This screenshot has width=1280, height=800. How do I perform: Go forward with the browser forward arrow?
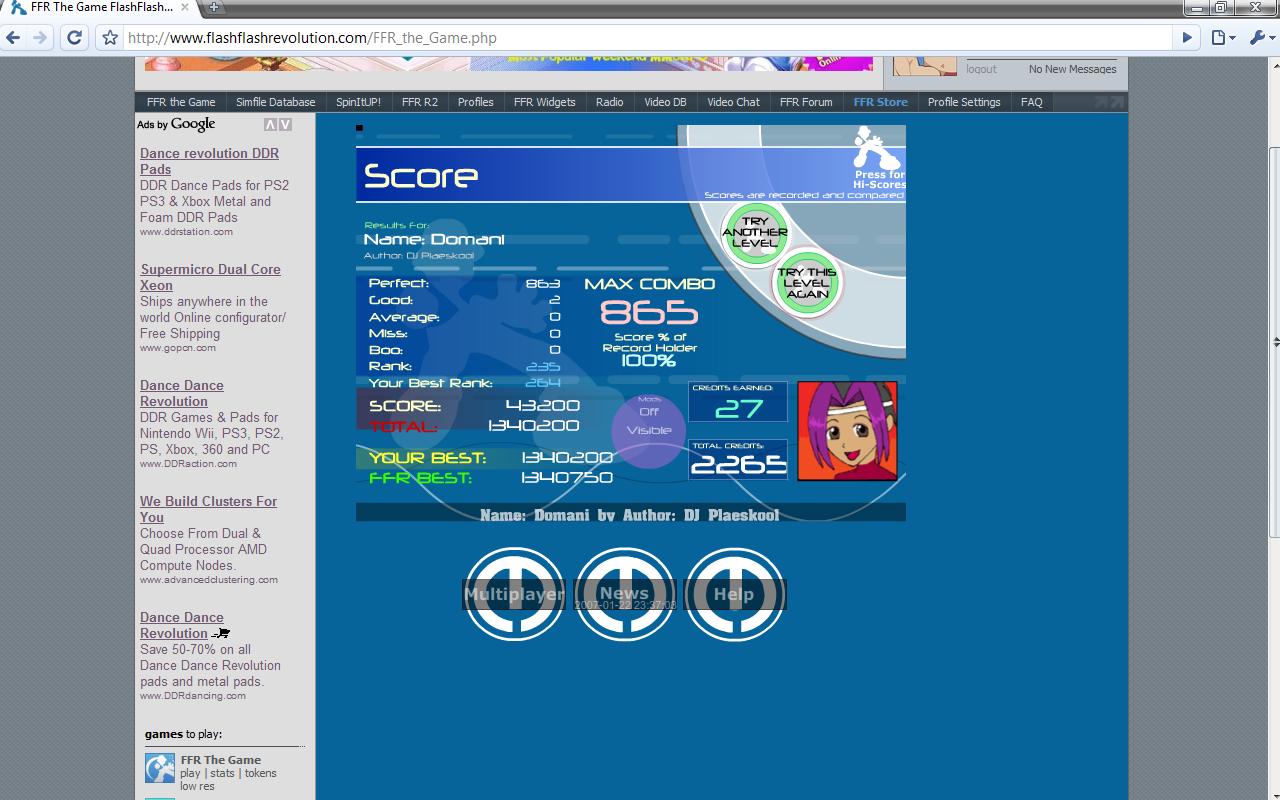click(x=40, y=38)
